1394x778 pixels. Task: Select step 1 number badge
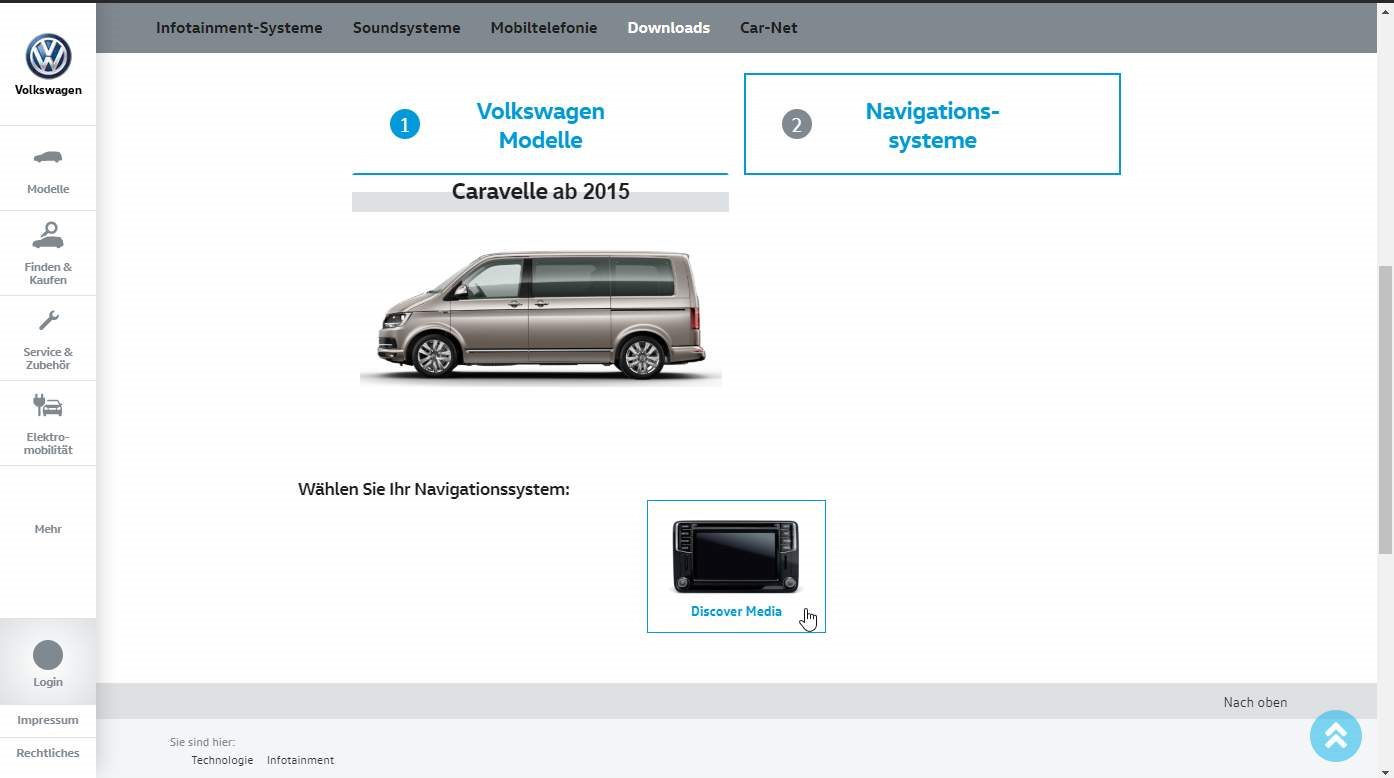click(x=405, y=125)
